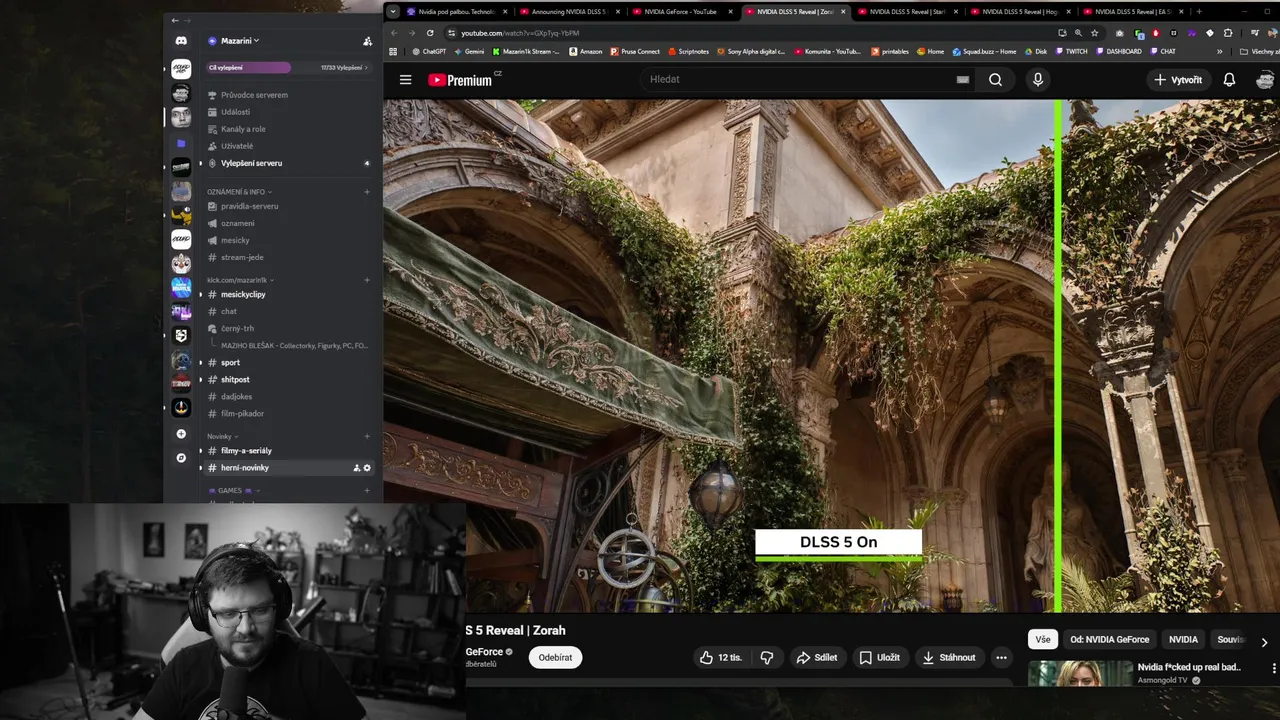Open the pravidla-serveru channel
This screenshot has height=720, width=1280.
coord(250,206)
